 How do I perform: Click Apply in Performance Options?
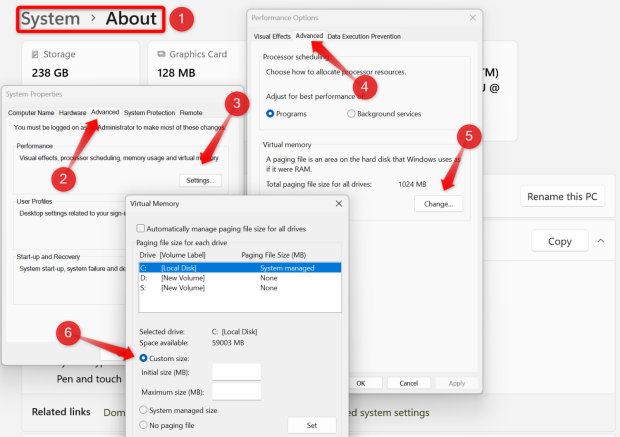click(457, 383)
